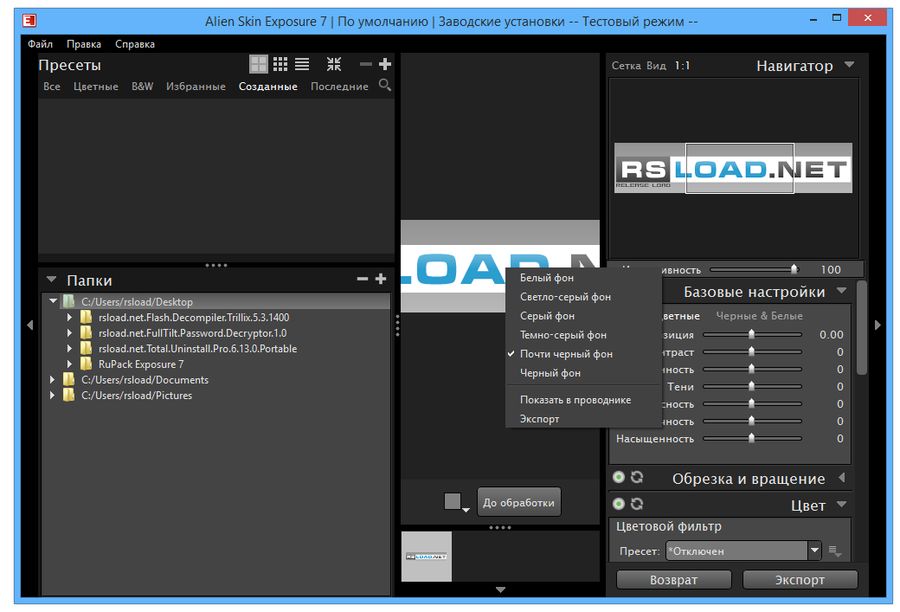Viewport: 900px width, 612px height.
Task: Toggle the Цвет panel on/off
Action: pos(618,503)
